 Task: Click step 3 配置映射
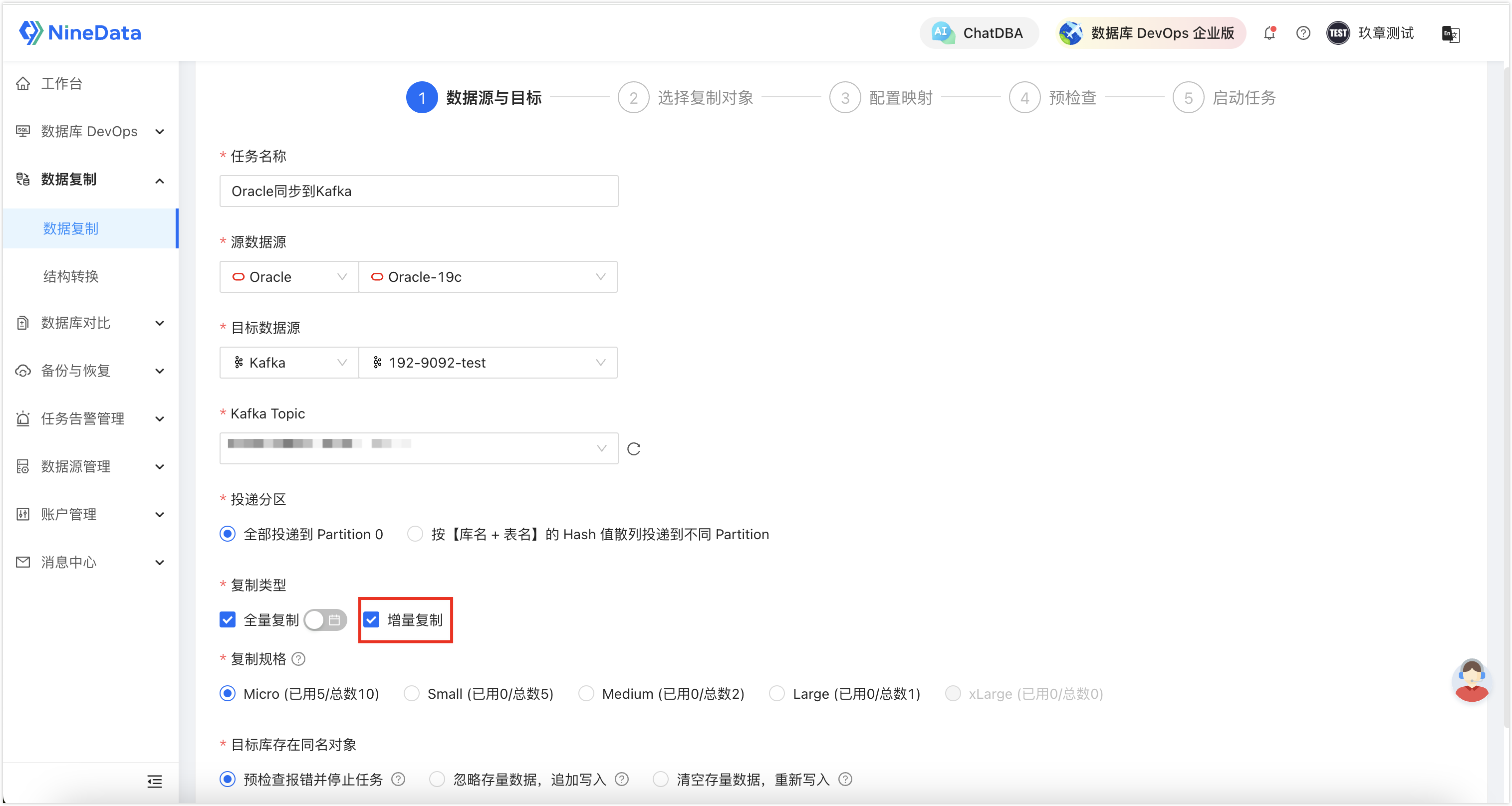tap(880, 97)
